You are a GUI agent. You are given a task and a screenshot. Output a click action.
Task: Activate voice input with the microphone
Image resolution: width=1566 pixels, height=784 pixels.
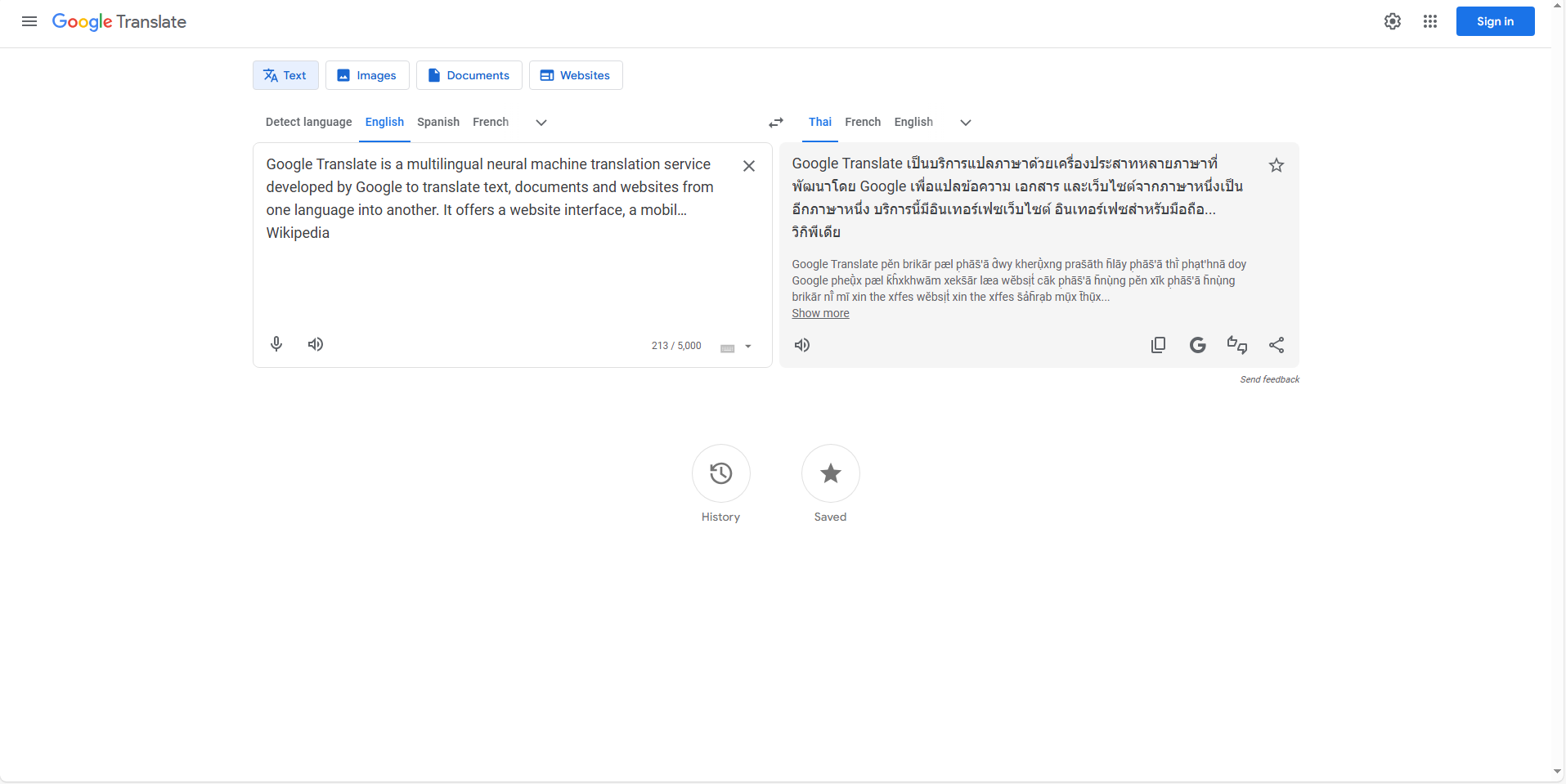(276, 344)
